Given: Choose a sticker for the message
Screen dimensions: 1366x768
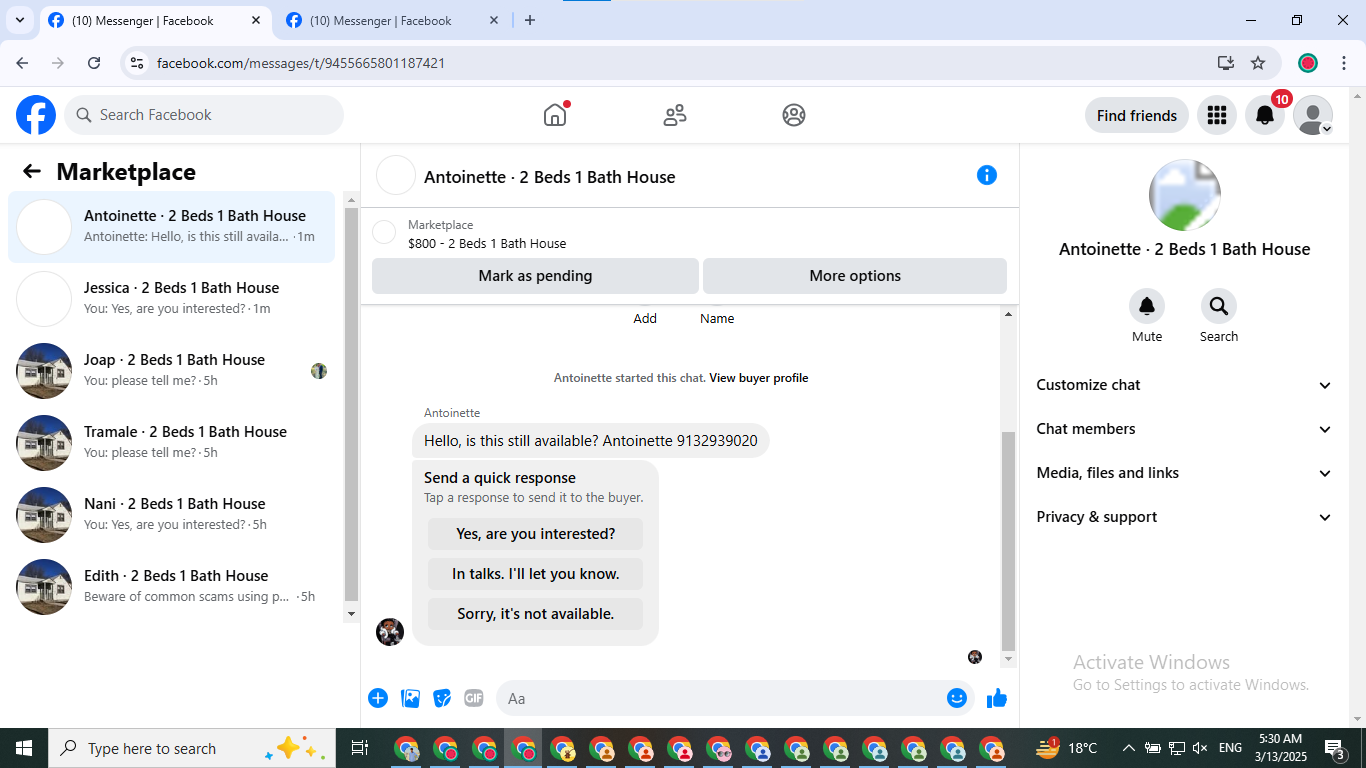Looking at the screenshot, I should click(x=442, y=698).
